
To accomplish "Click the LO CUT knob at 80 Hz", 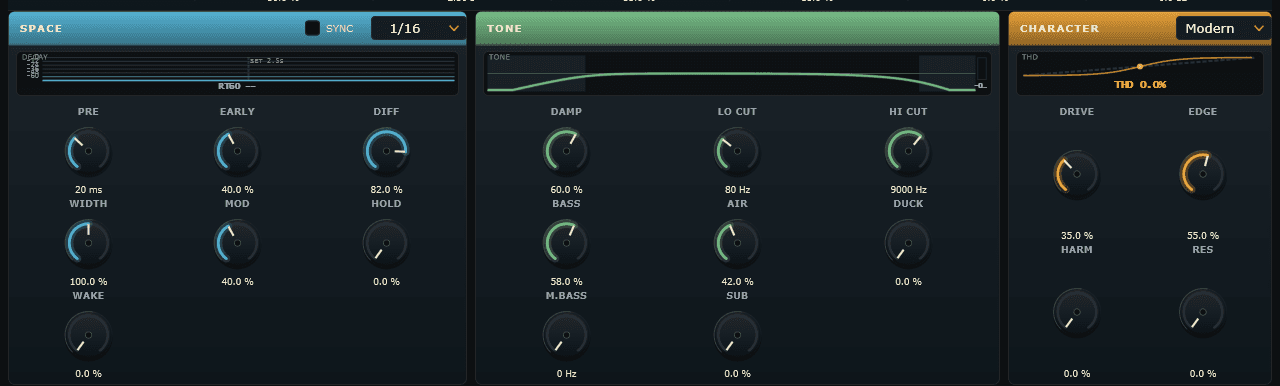I will tap(737, 152).
